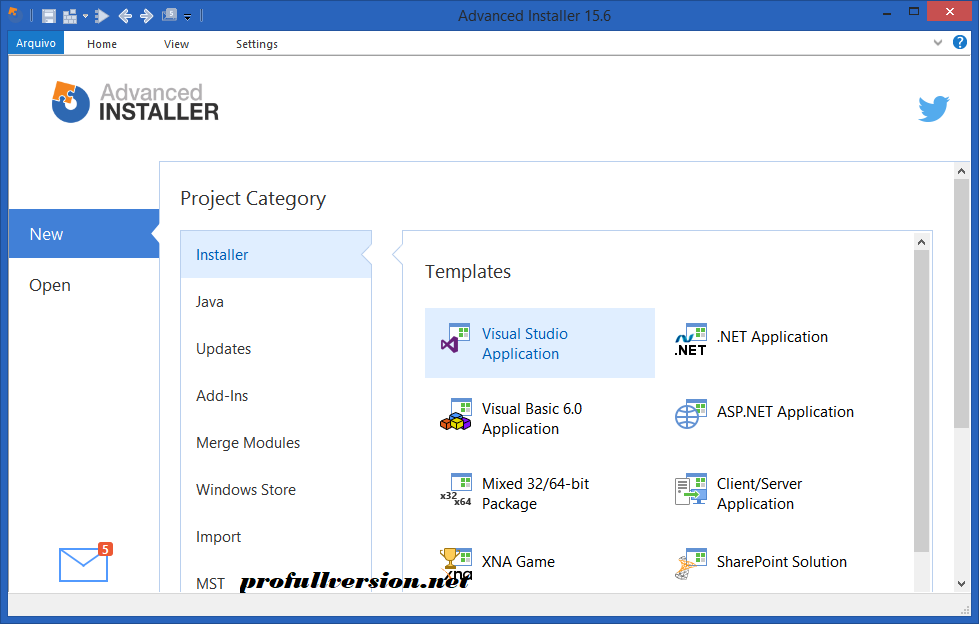The height and width of the screenshot is (624, 979).
Task: Customize the quick access toolbar dropdown
Action: click(x=187, y=15)
